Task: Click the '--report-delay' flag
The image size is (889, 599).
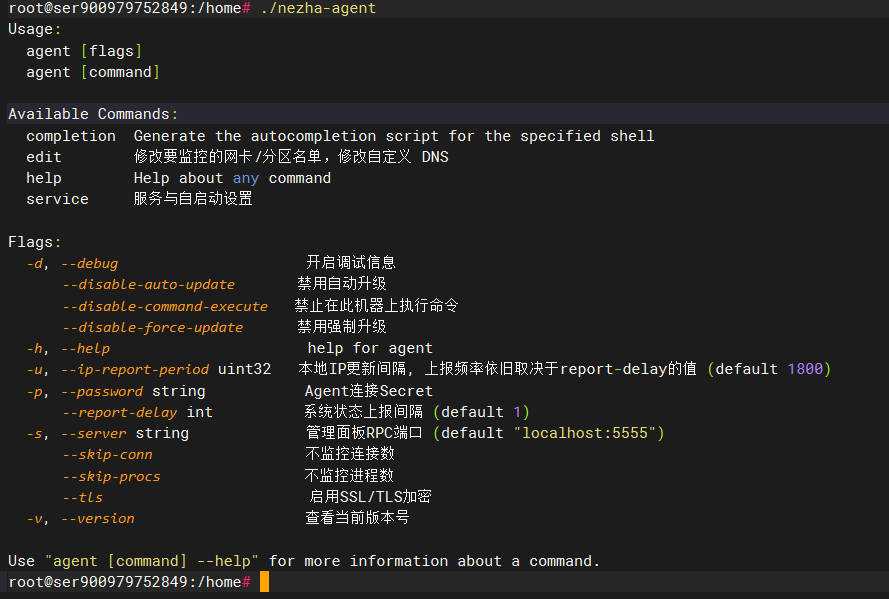Action: tap(120, 413)
